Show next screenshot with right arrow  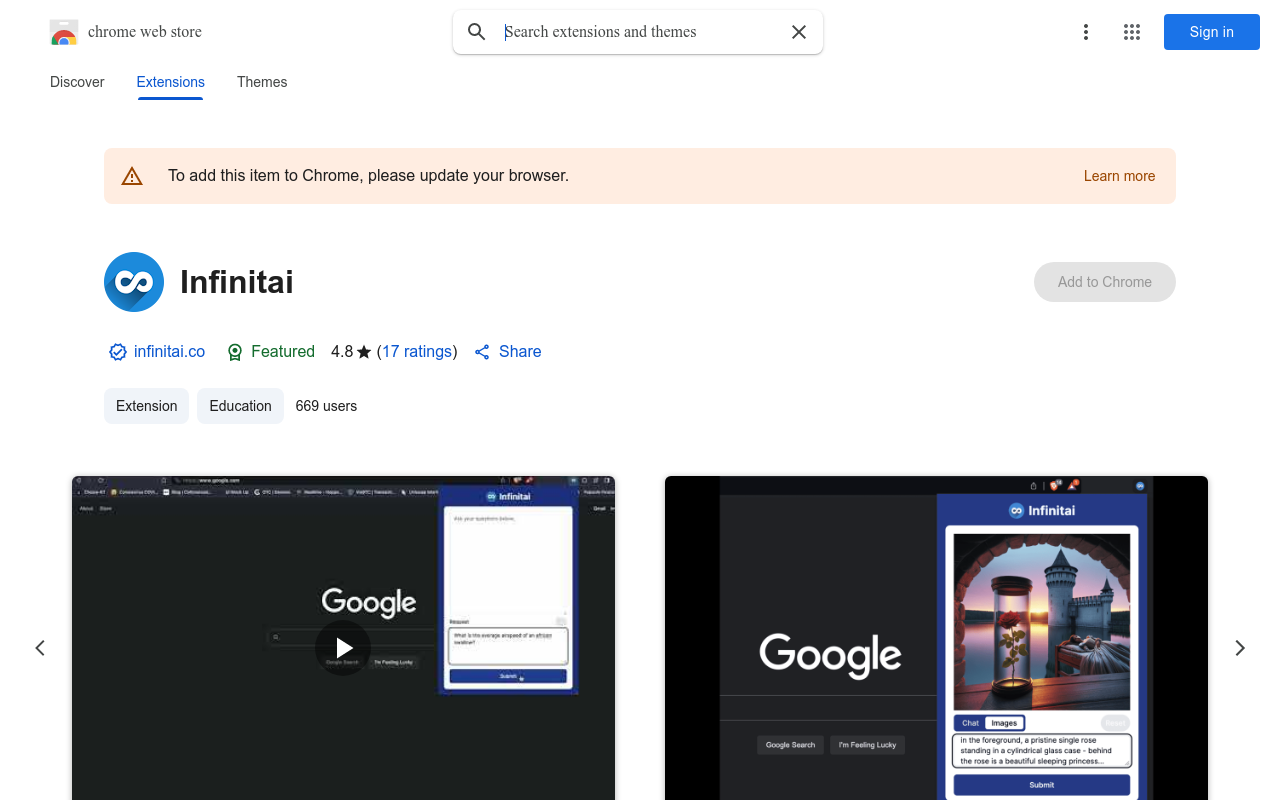tap(1240, 648)
